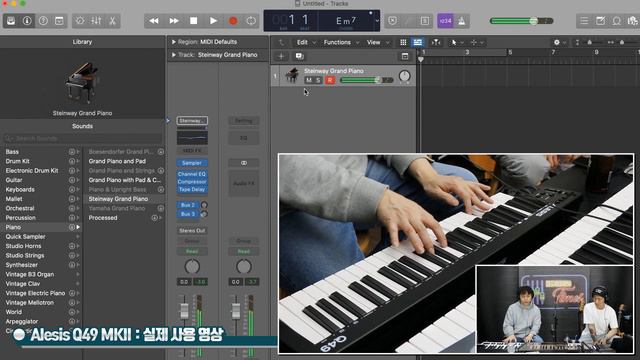Open Editors scissors button
Image resolution: width=640 pixels, height=360 pixels.
click(x=112, y=21)
